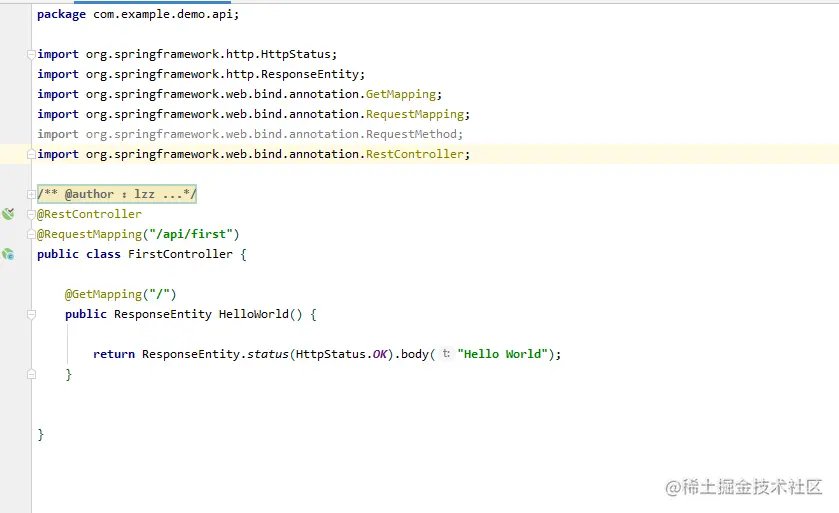Image resolution: width=839 pixels, height=513 pixels.
Task: Click the public keyword before class
Action: pos(58,254)
